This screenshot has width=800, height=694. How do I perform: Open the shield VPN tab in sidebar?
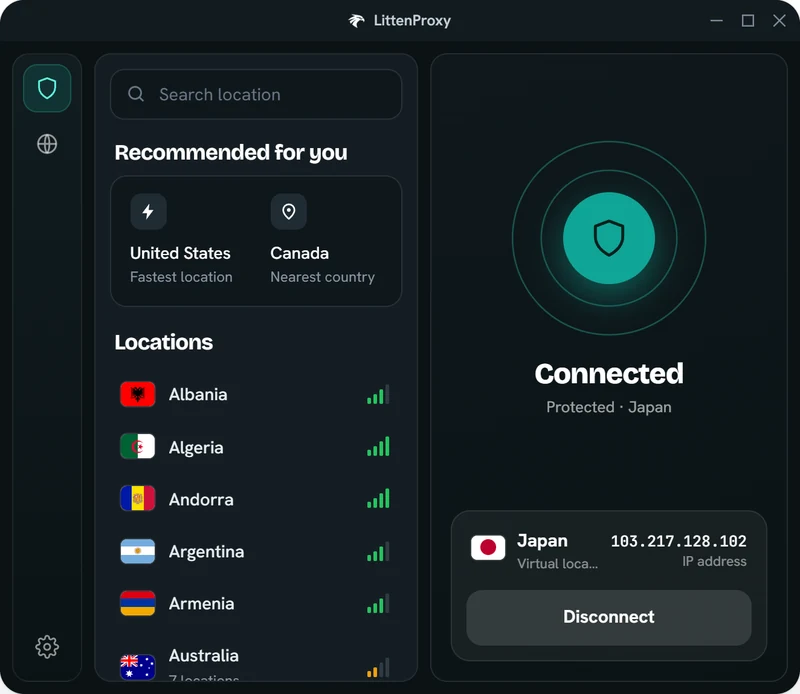47,88
